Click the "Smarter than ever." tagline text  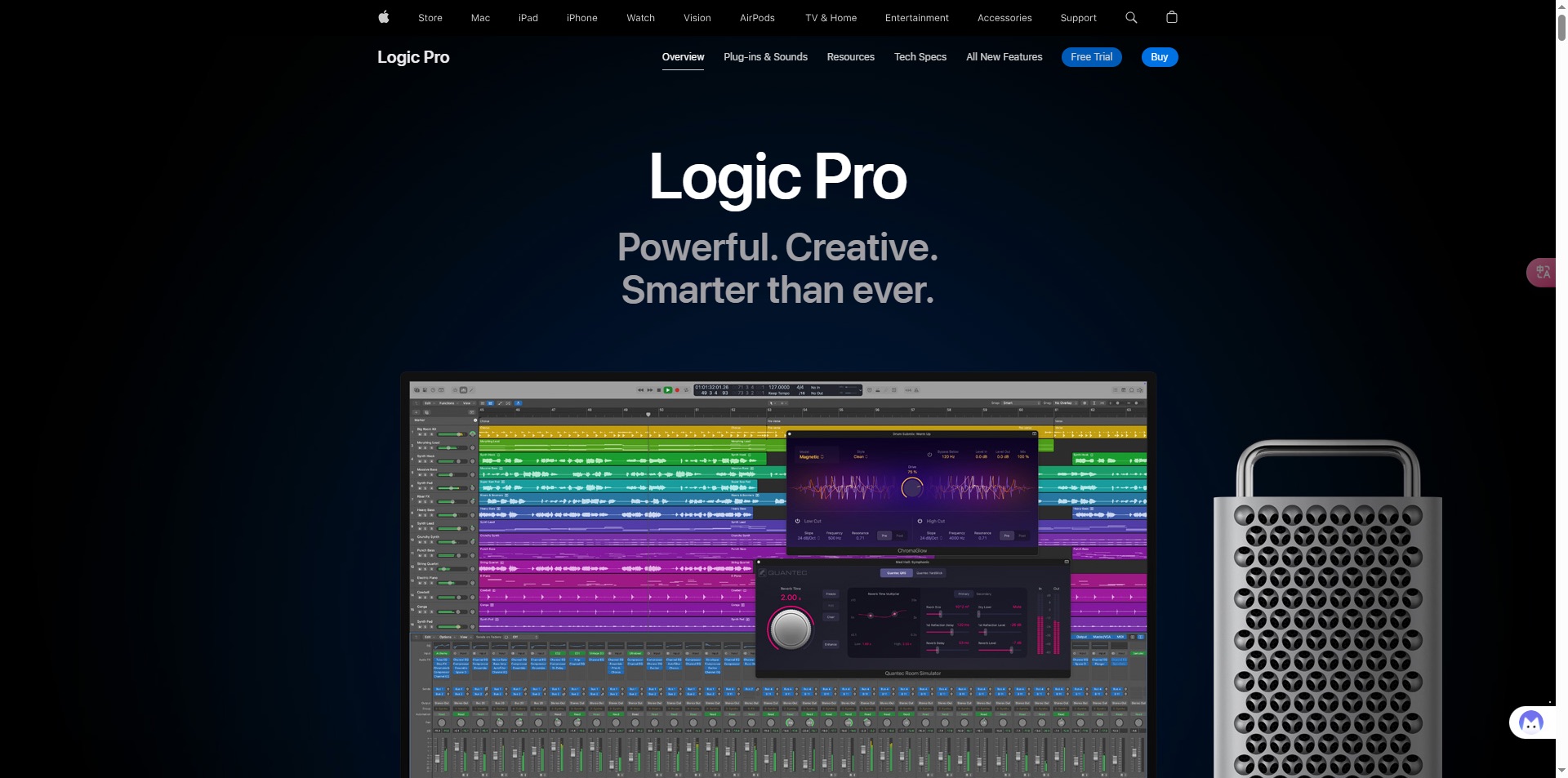[x=777, y=290]
